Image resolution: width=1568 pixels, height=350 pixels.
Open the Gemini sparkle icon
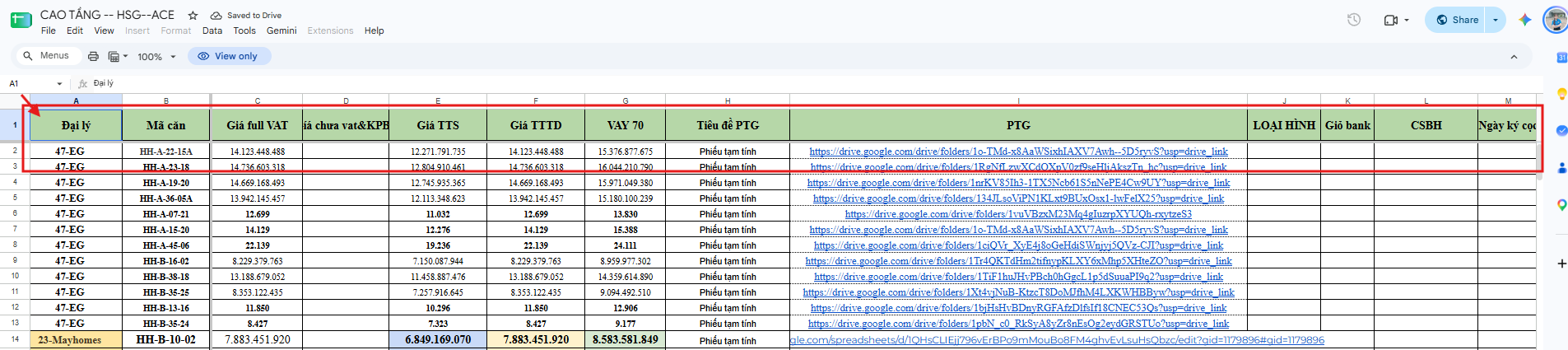pyautogui.click(x=1524, y=20)
